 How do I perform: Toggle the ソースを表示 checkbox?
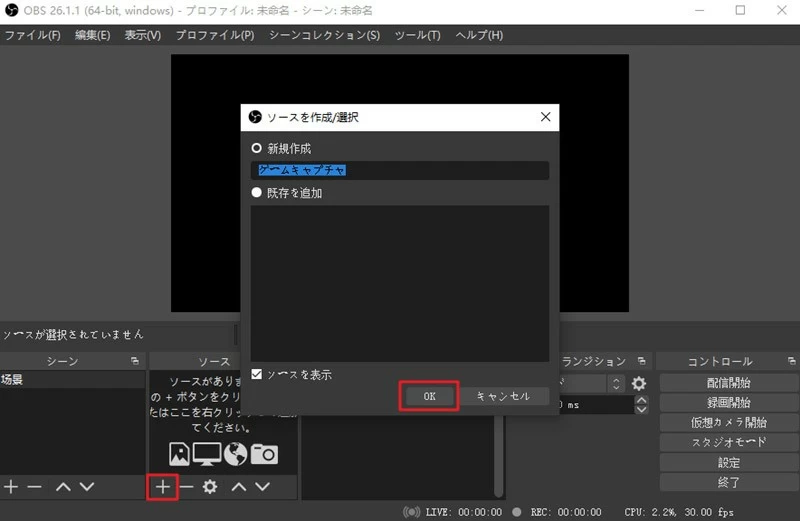tap(257, 375)
